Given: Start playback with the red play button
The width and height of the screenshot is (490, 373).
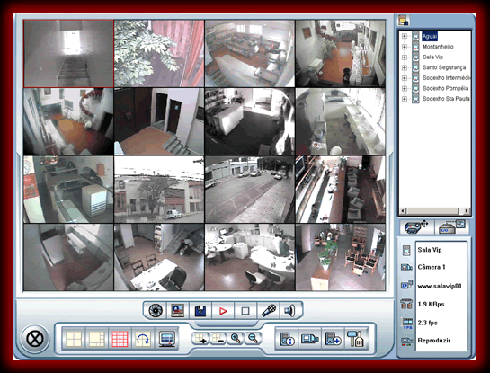Looking at the screenshot, I should tap(223, 311).
